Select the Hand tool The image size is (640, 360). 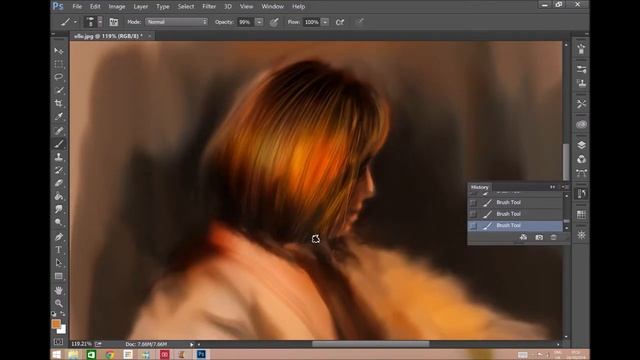[59, 290]
